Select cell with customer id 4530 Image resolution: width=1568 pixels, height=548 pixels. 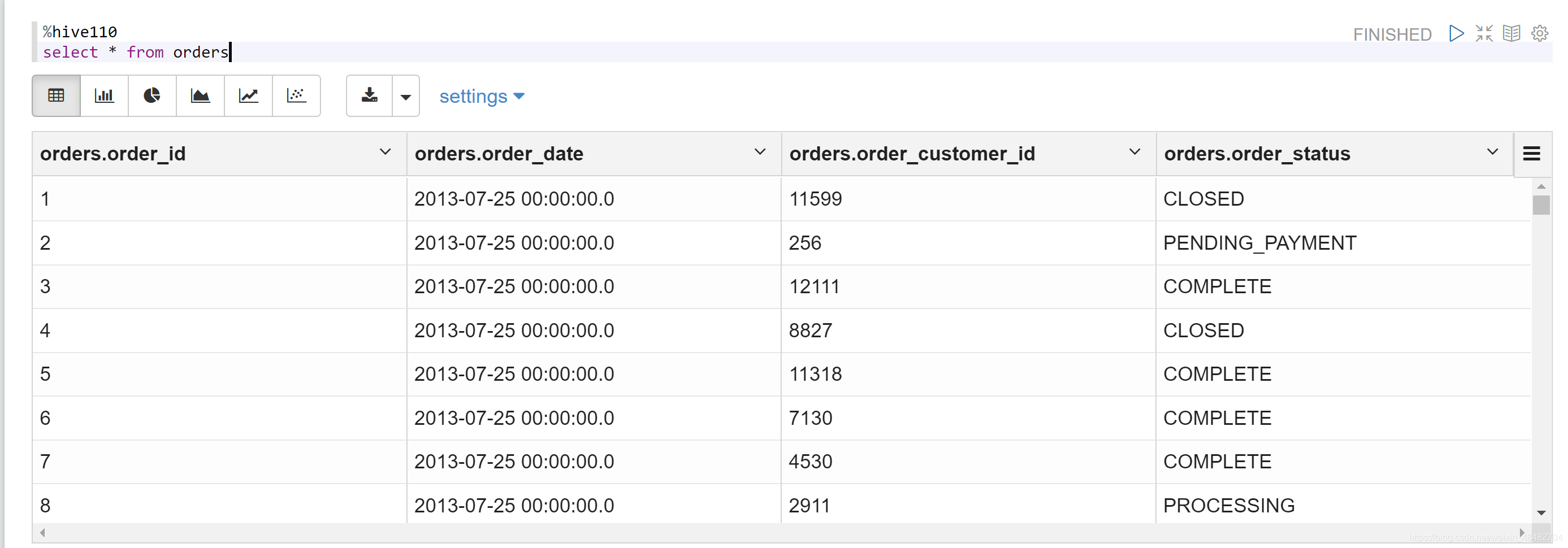pos(968,462)
